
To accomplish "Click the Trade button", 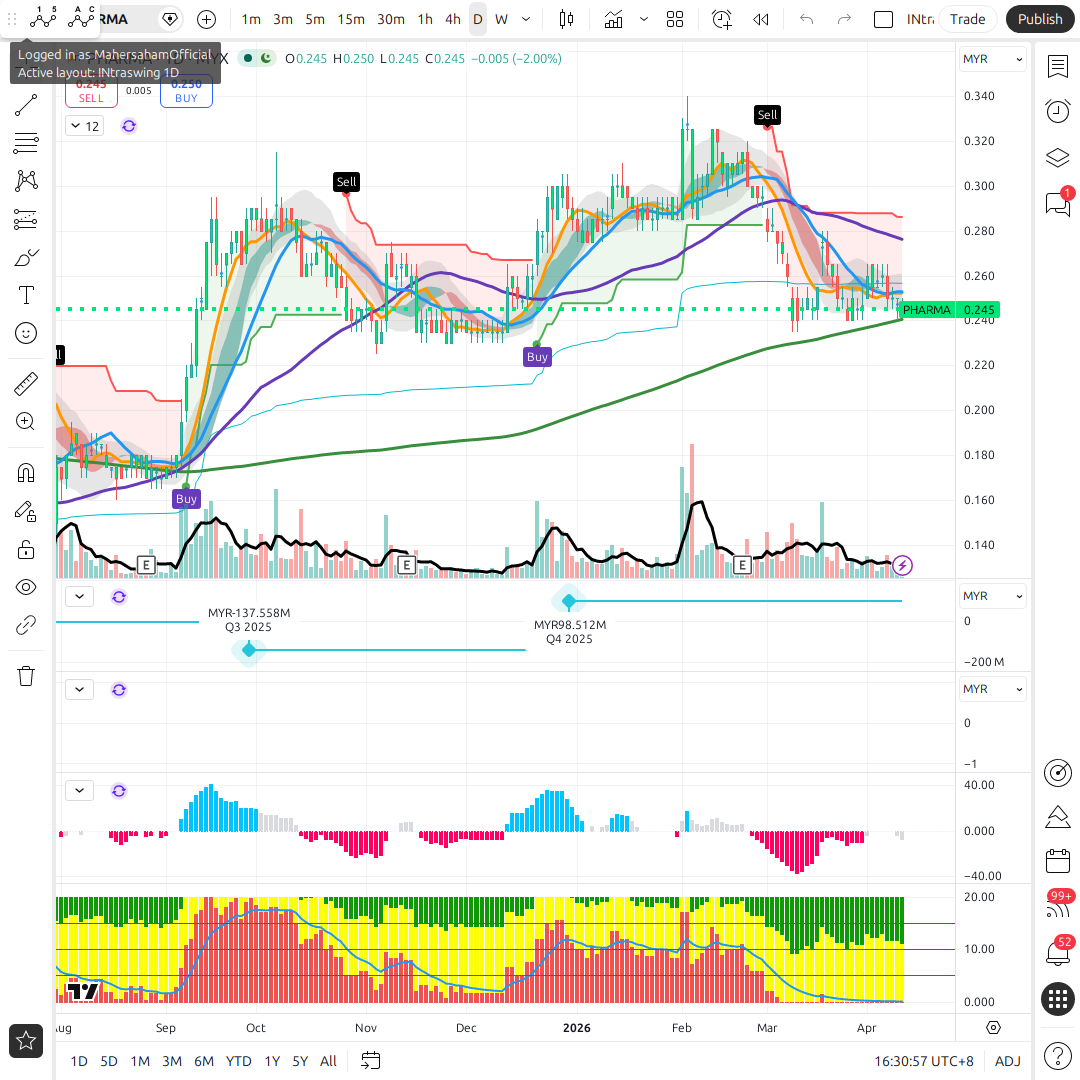I will [967, 19].
